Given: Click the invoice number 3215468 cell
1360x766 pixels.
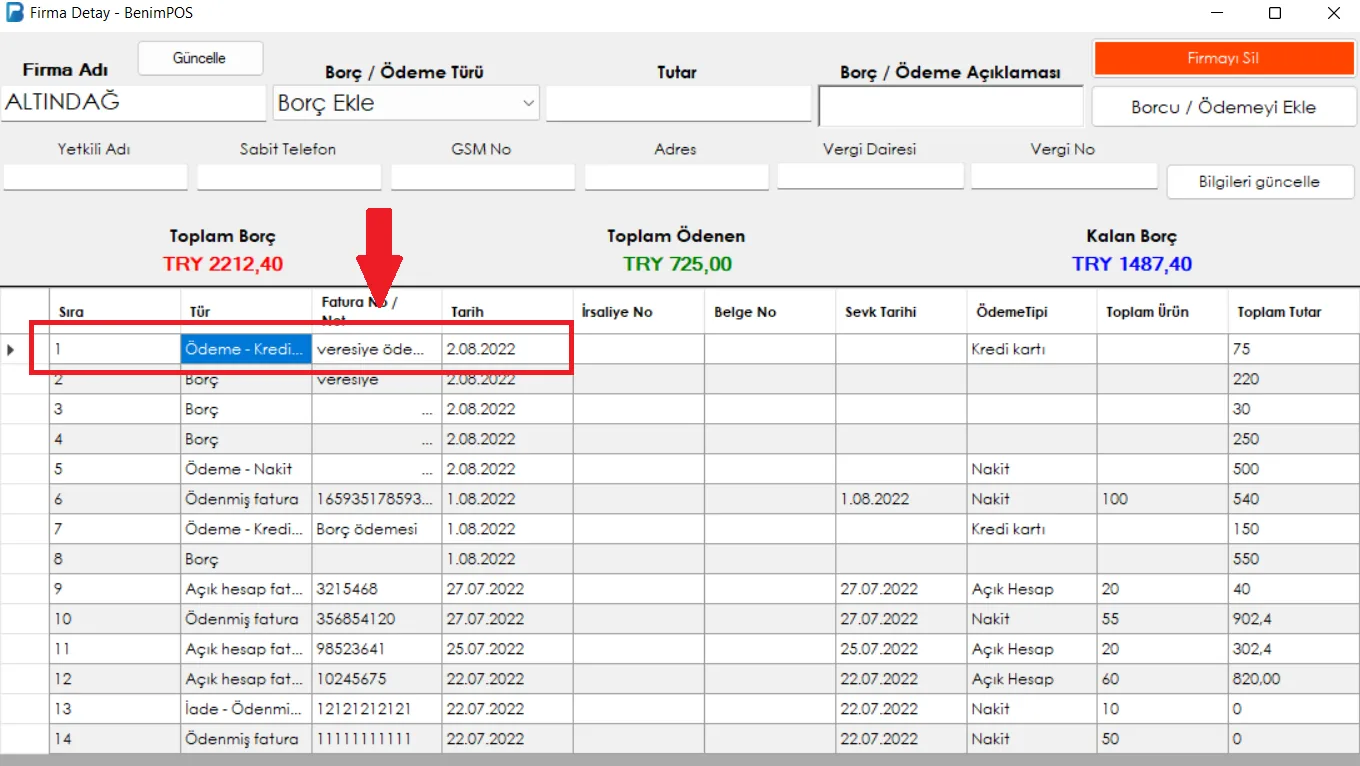Looking at the screenshot, I should (x=377, y=589).
